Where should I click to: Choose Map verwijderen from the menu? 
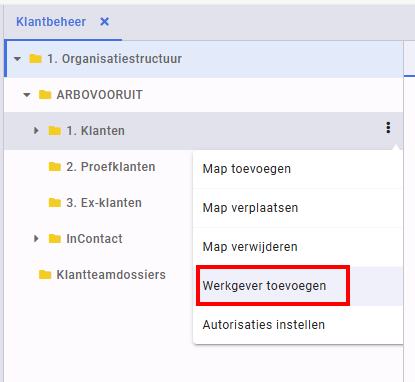[298, 247]
